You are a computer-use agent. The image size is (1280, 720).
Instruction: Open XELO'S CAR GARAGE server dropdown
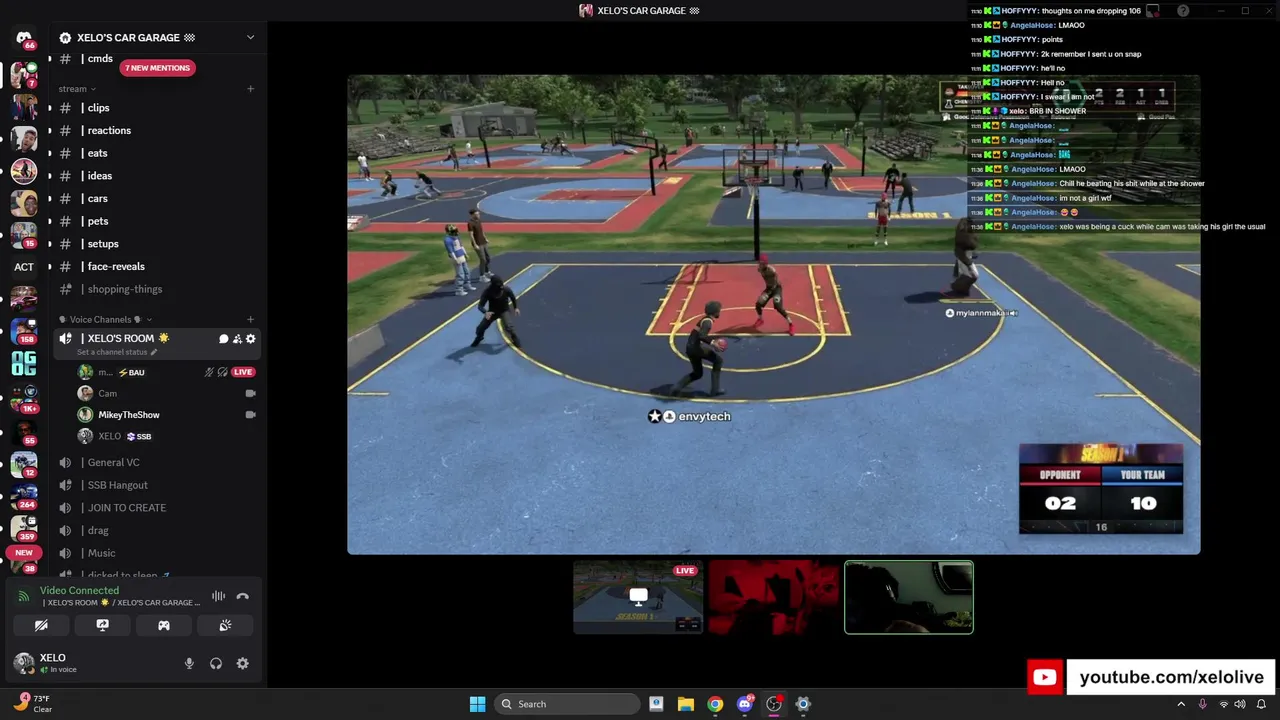(x=250, y=38)
